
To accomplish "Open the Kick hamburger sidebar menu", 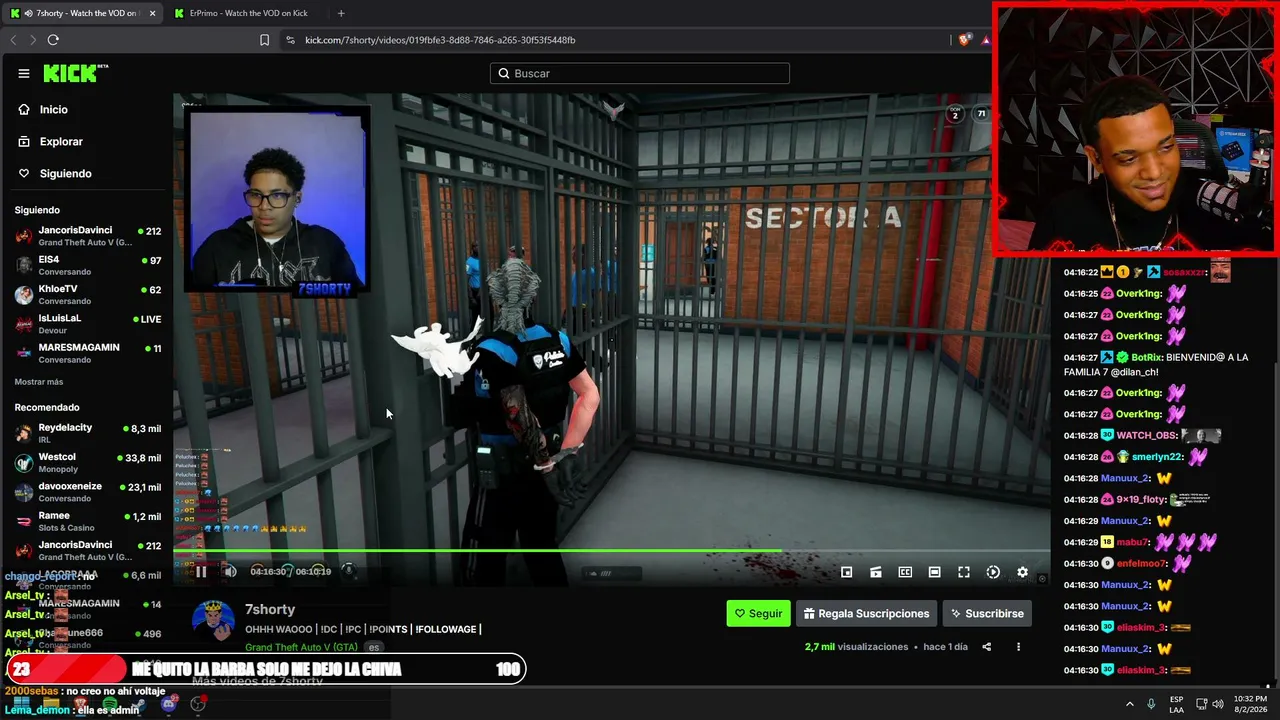I will [24, 73].
